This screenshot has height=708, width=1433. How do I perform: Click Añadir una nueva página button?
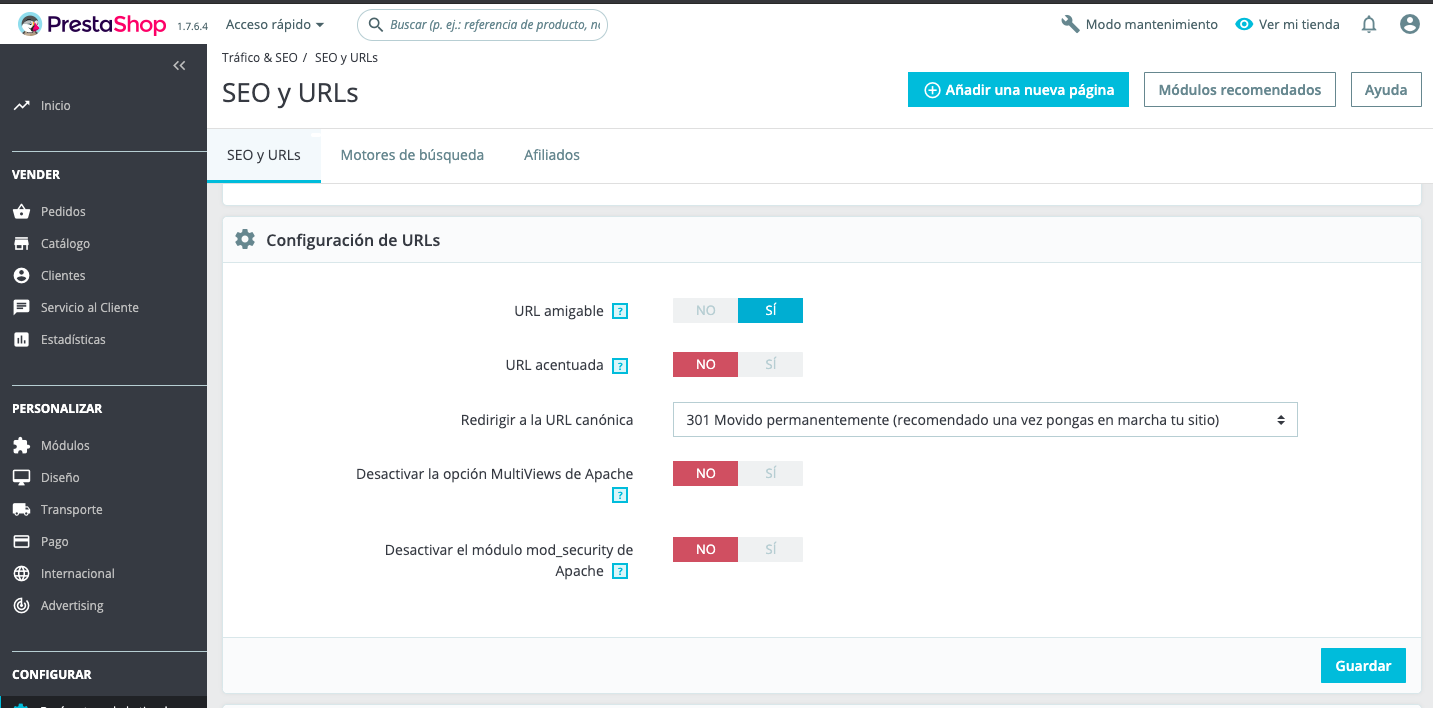[x=1018, y=90]
